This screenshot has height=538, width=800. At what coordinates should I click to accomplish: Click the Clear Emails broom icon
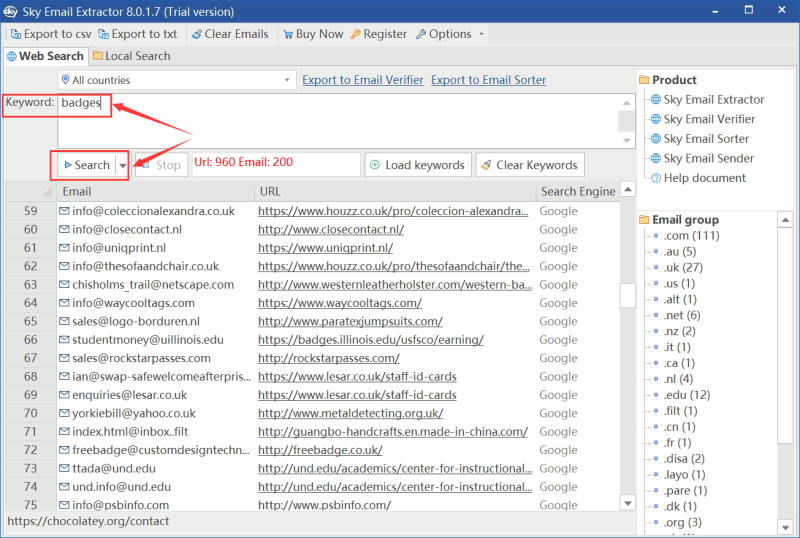(196, 34)
